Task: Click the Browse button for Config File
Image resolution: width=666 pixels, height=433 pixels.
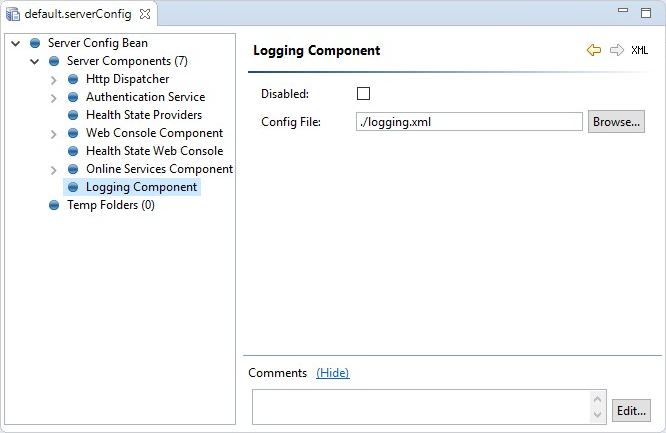Action: [615, 122]
